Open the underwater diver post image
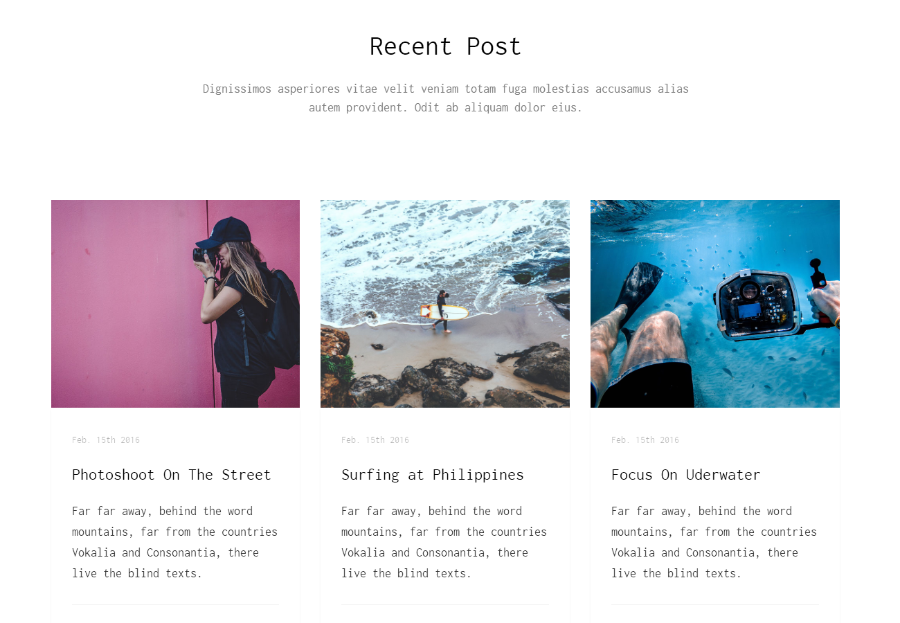The width and height of the screenshot is (900, 623). (715, 304)
